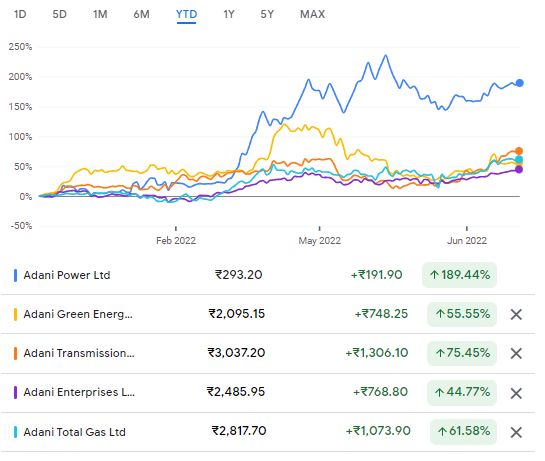
Task: Click the ₹2,485.95 price value
Action: pyautogui.click(x=236, y=392)
